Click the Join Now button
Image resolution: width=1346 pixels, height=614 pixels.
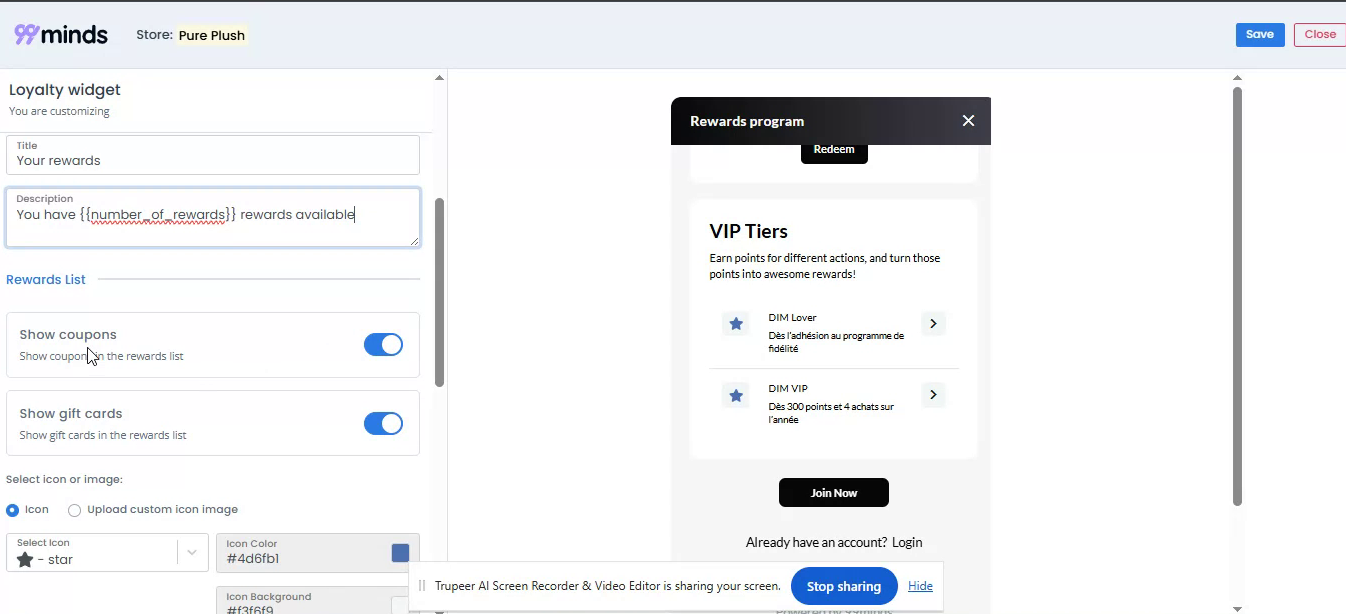834,493
